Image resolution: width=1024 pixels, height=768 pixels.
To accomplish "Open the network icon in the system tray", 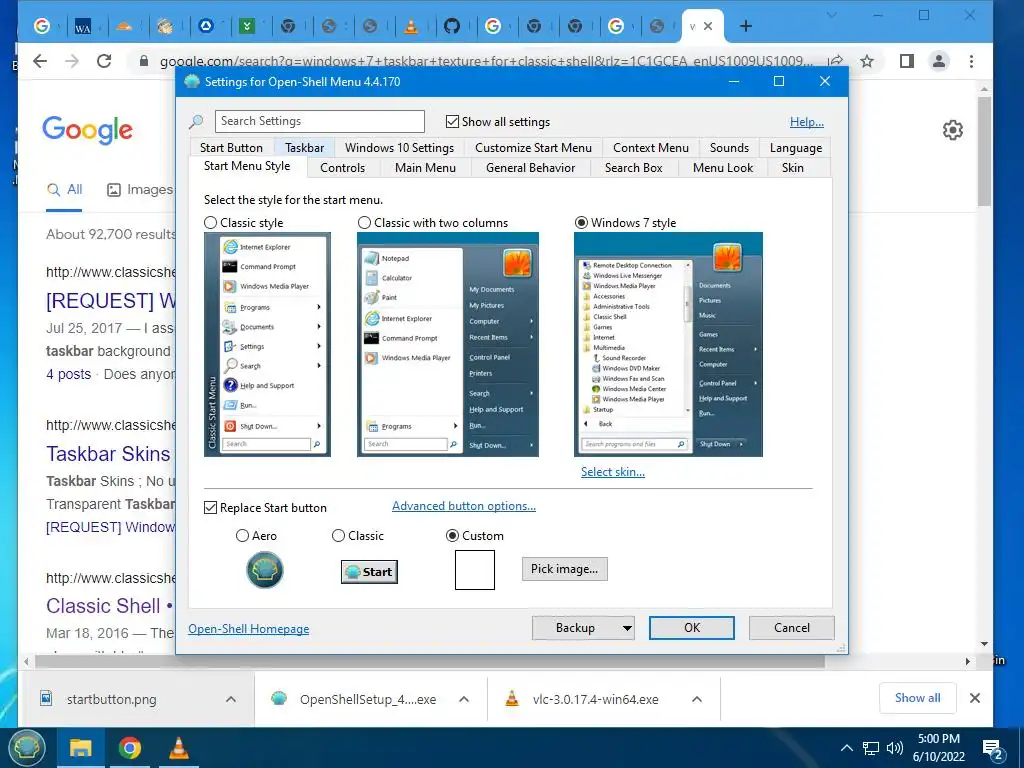I will click(871, 748).
